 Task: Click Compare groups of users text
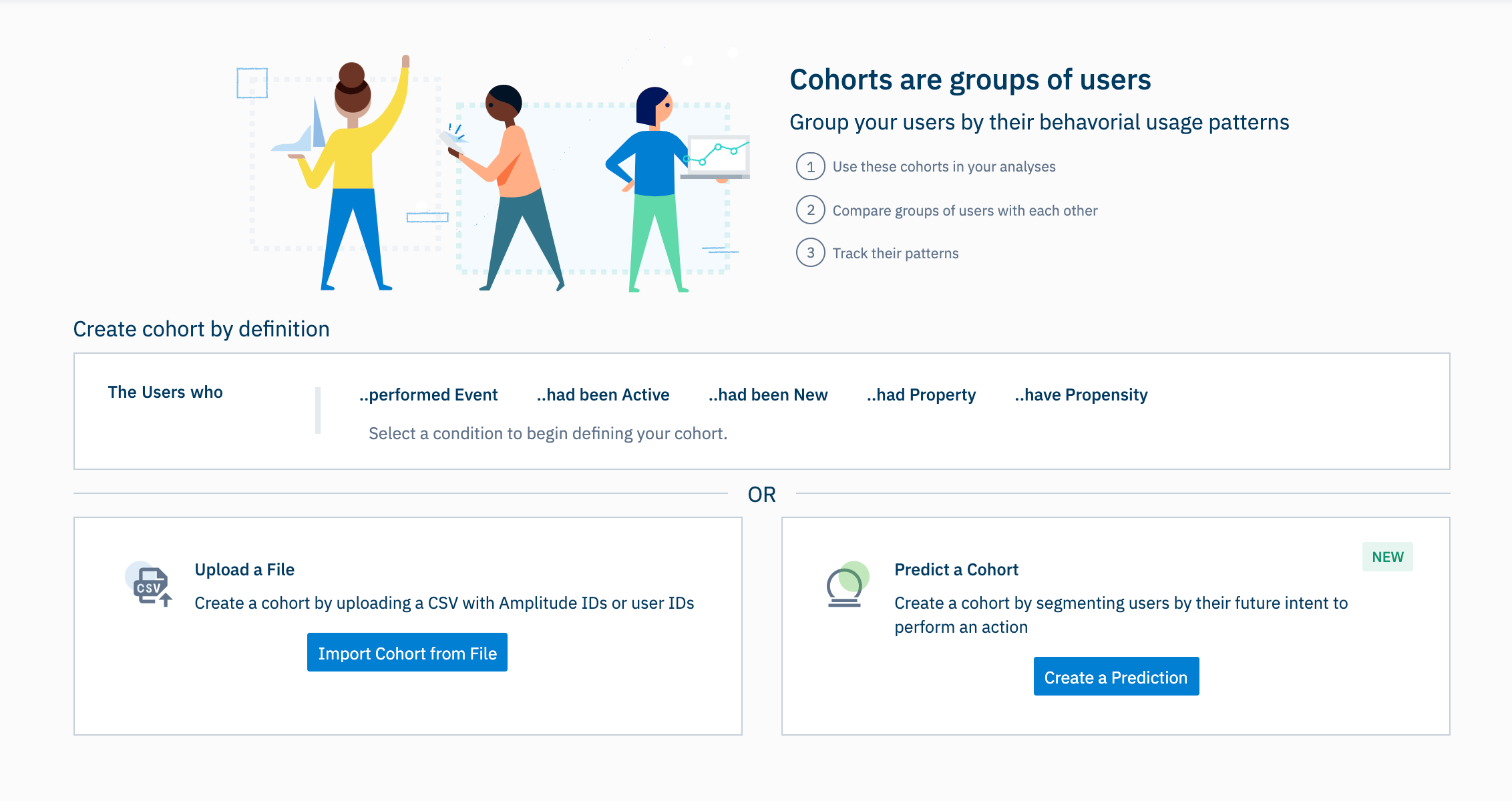964,211
